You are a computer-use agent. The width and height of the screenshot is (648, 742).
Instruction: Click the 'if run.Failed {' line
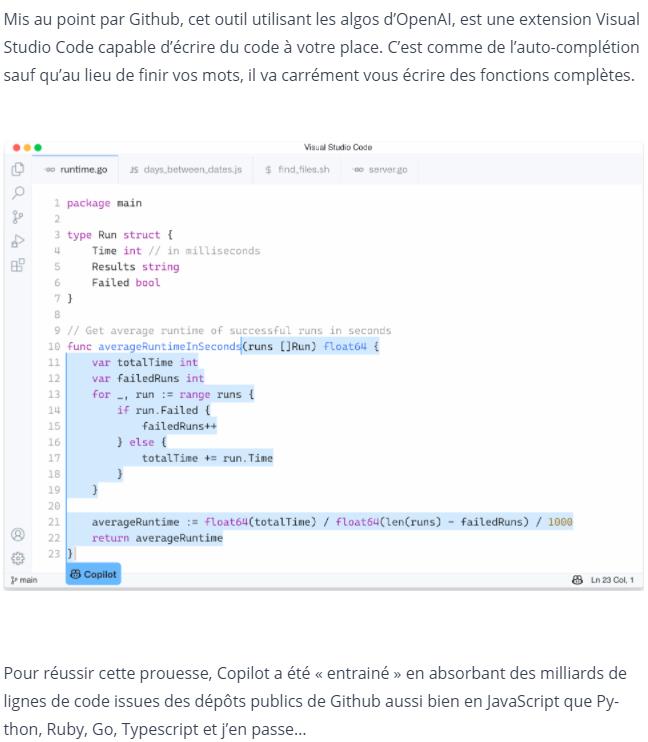click(x=163, y=410)
